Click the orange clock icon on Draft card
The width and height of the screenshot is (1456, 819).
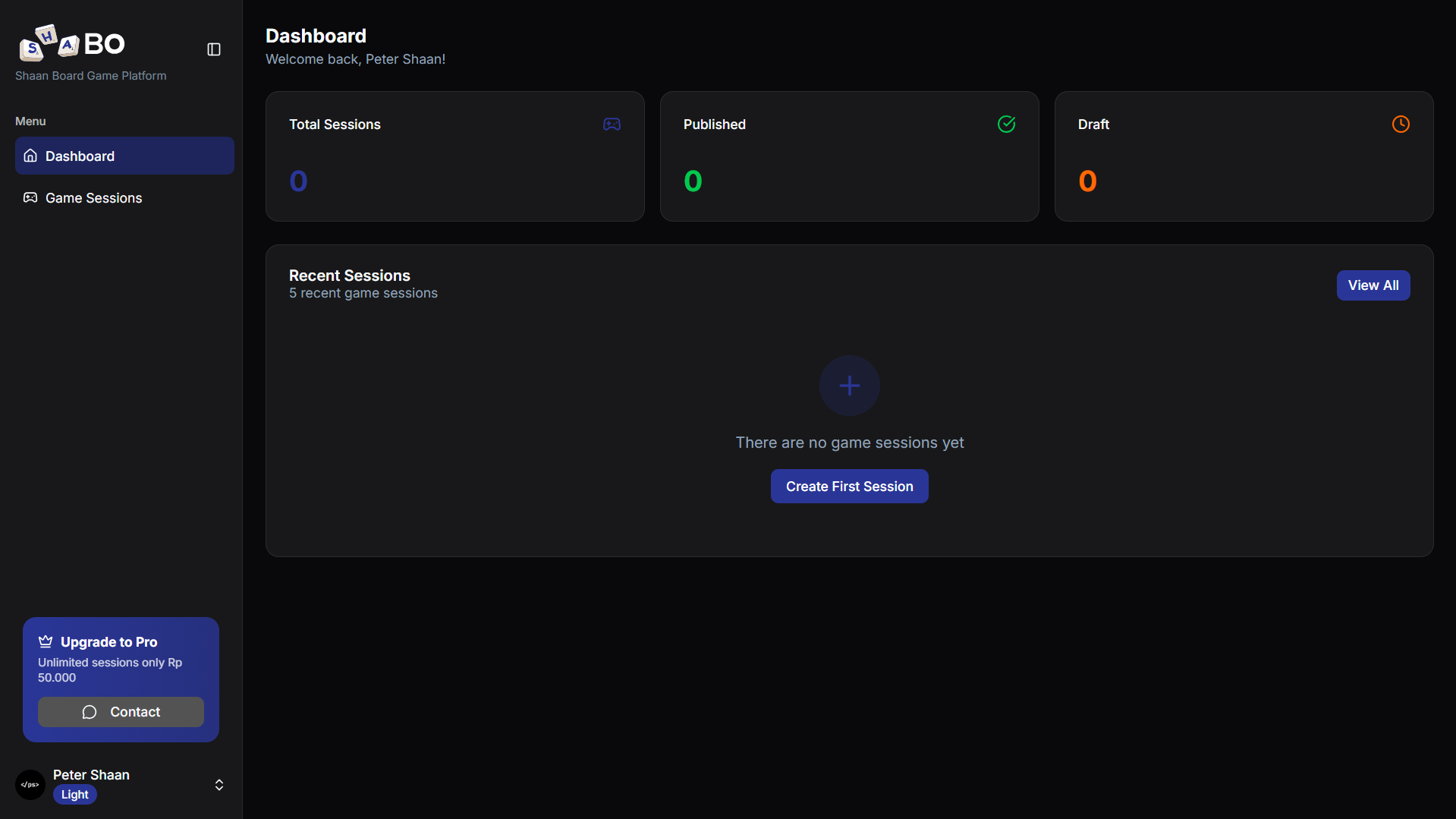point(1401,124)
